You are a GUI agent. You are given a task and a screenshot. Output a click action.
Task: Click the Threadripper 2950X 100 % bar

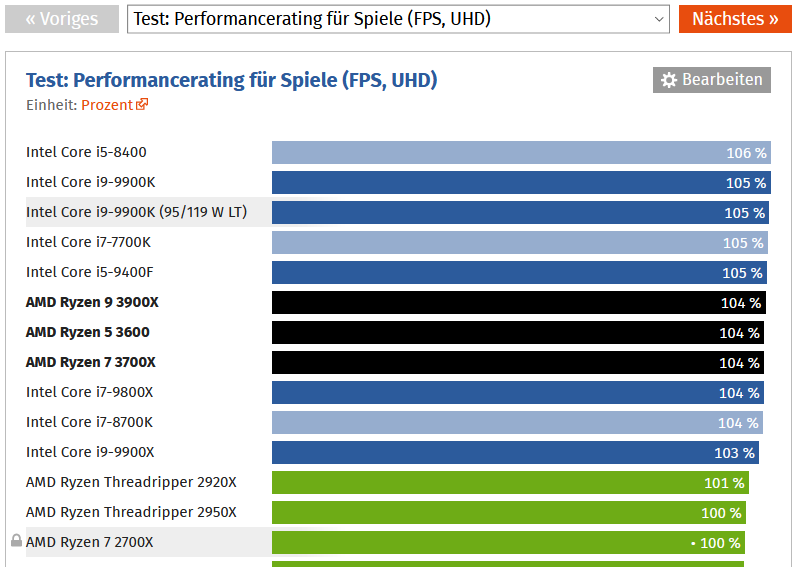[509, 512]
